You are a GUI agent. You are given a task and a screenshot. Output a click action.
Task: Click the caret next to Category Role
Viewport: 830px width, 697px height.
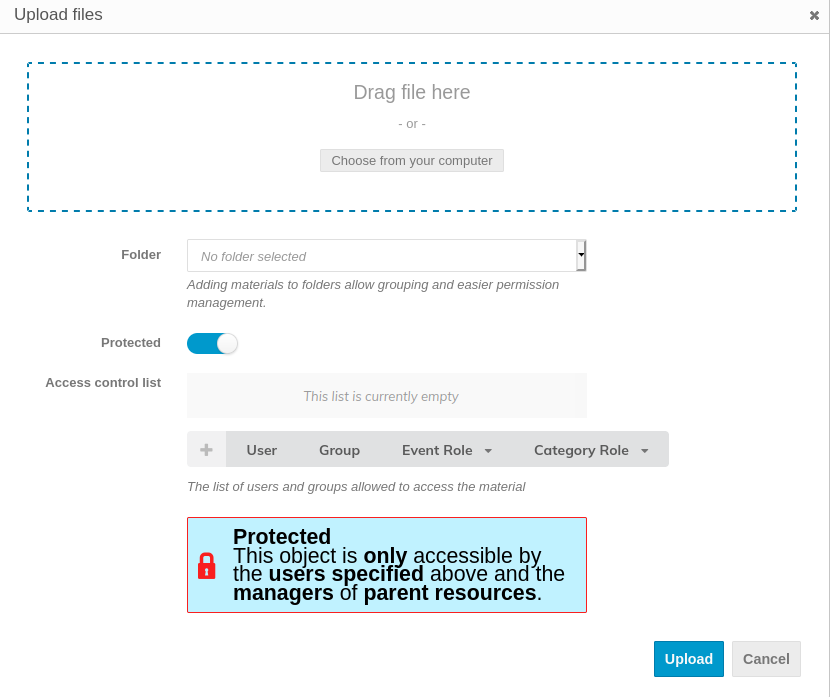coord(645,451)
